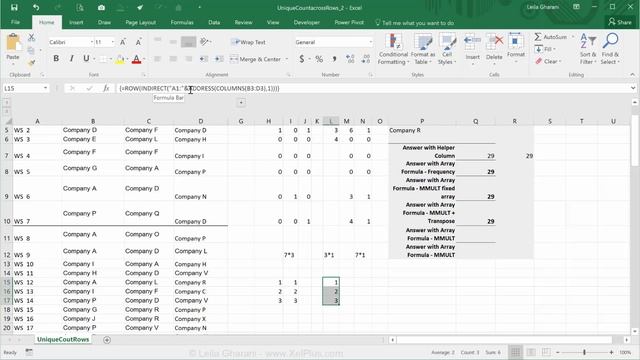Add a new sheet with plus button
The width and height of the screenshot is (640, 360).
(x=107, y=340)
